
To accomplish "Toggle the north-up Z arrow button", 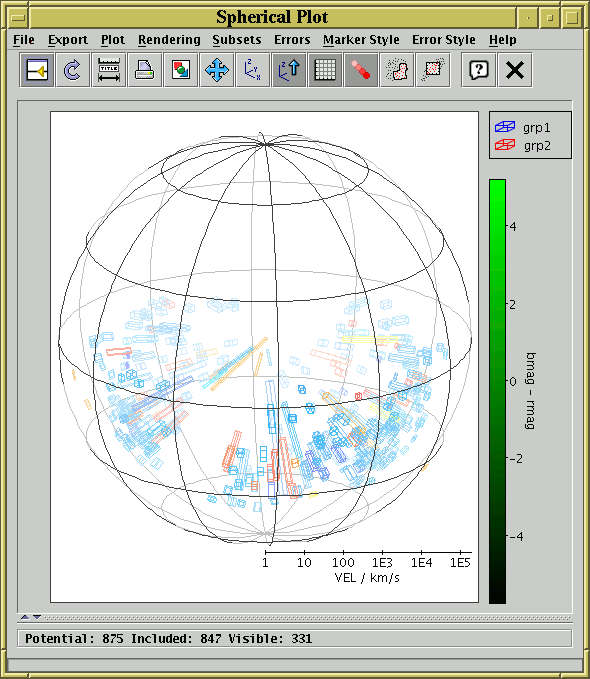I will point(289,70).
